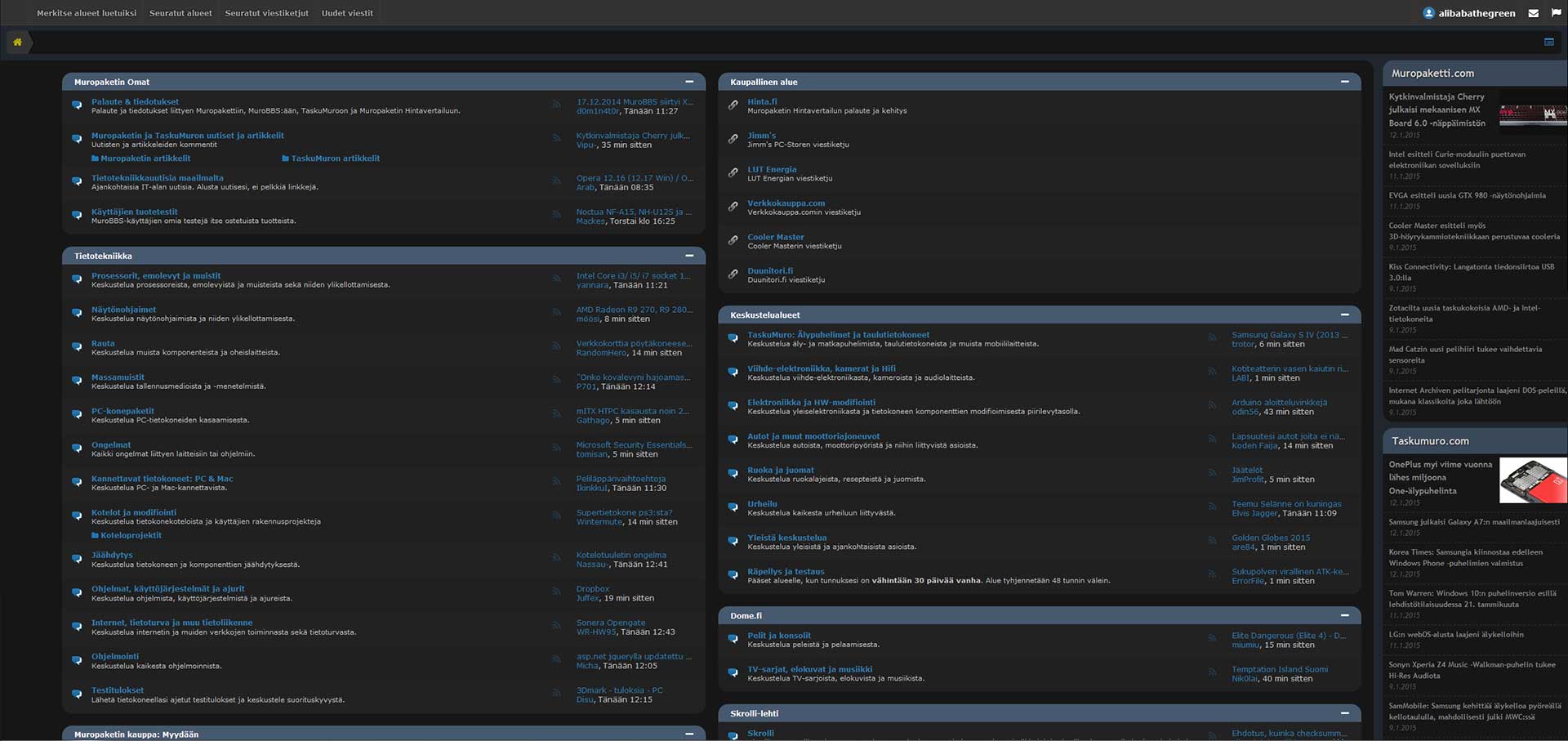The image size is (1568, 741).
Task: Click the RSS feed icon for Palaute & tiedotukset
Action: pos(556,104)
